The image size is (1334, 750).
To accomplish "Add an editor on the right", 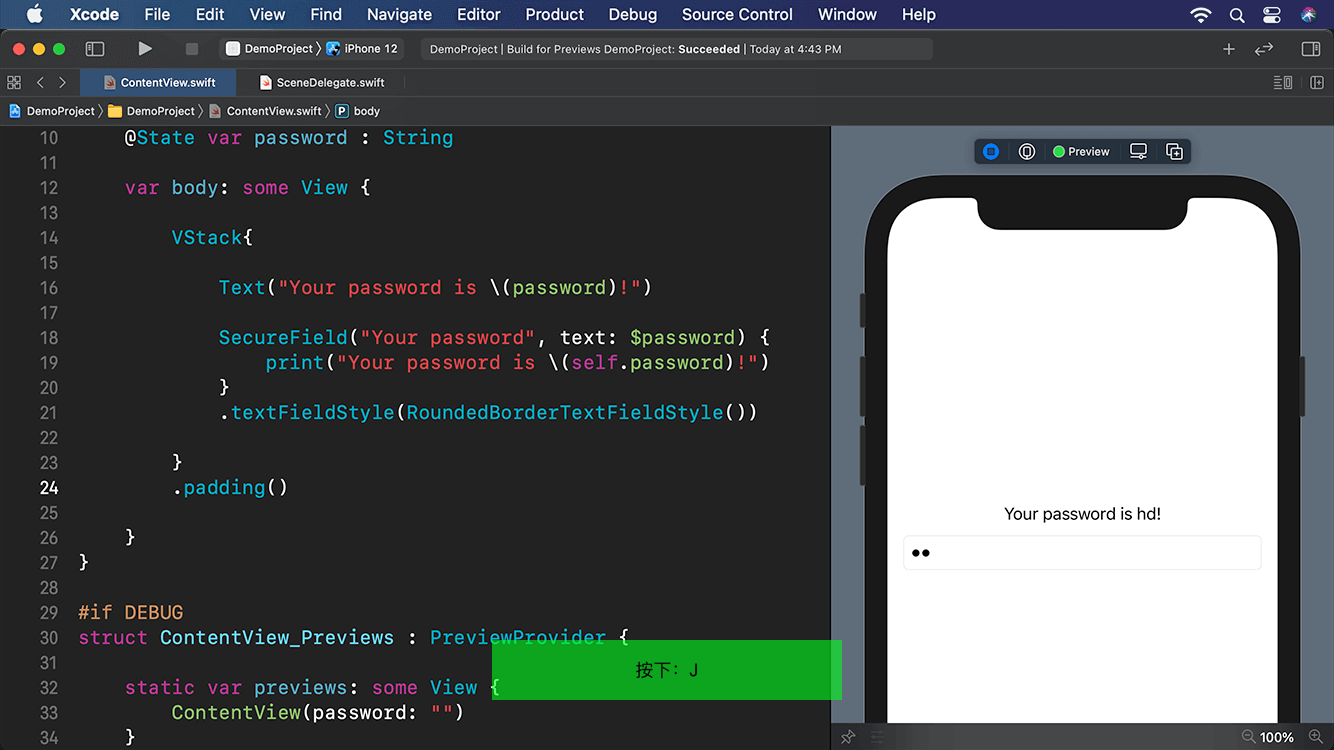I will click(x=1317, y=82).
